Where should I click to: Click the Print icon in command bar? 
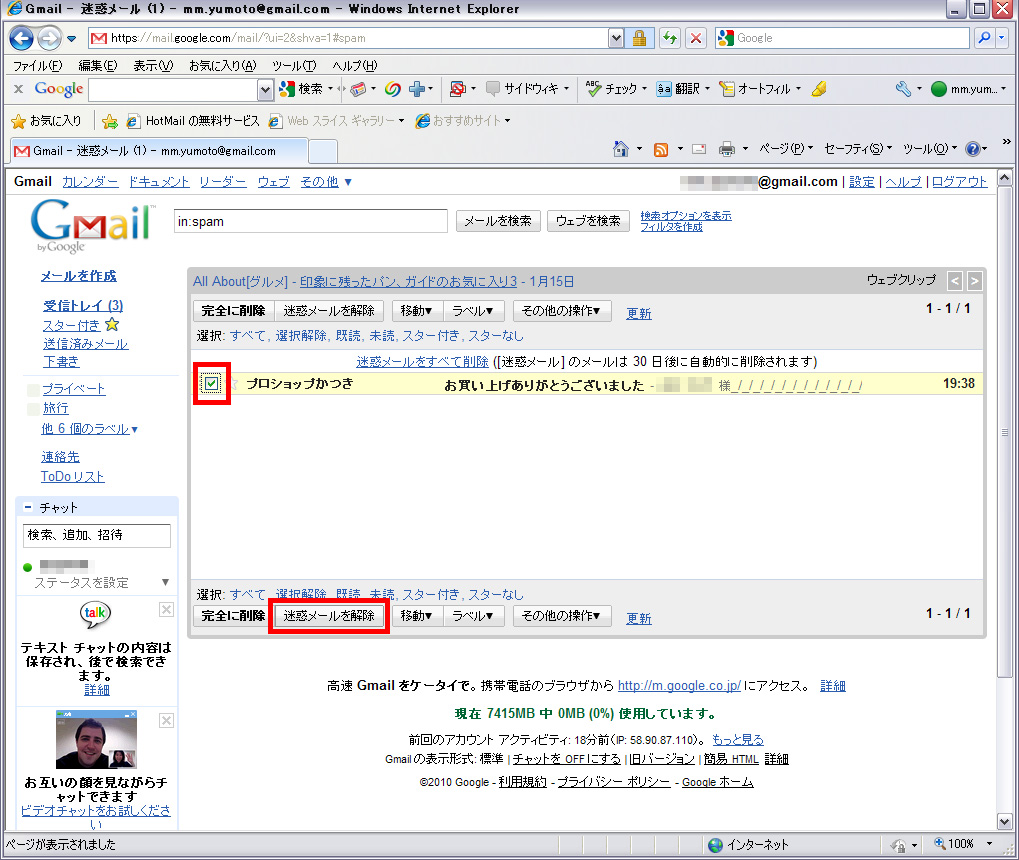(x=727, y=150)
